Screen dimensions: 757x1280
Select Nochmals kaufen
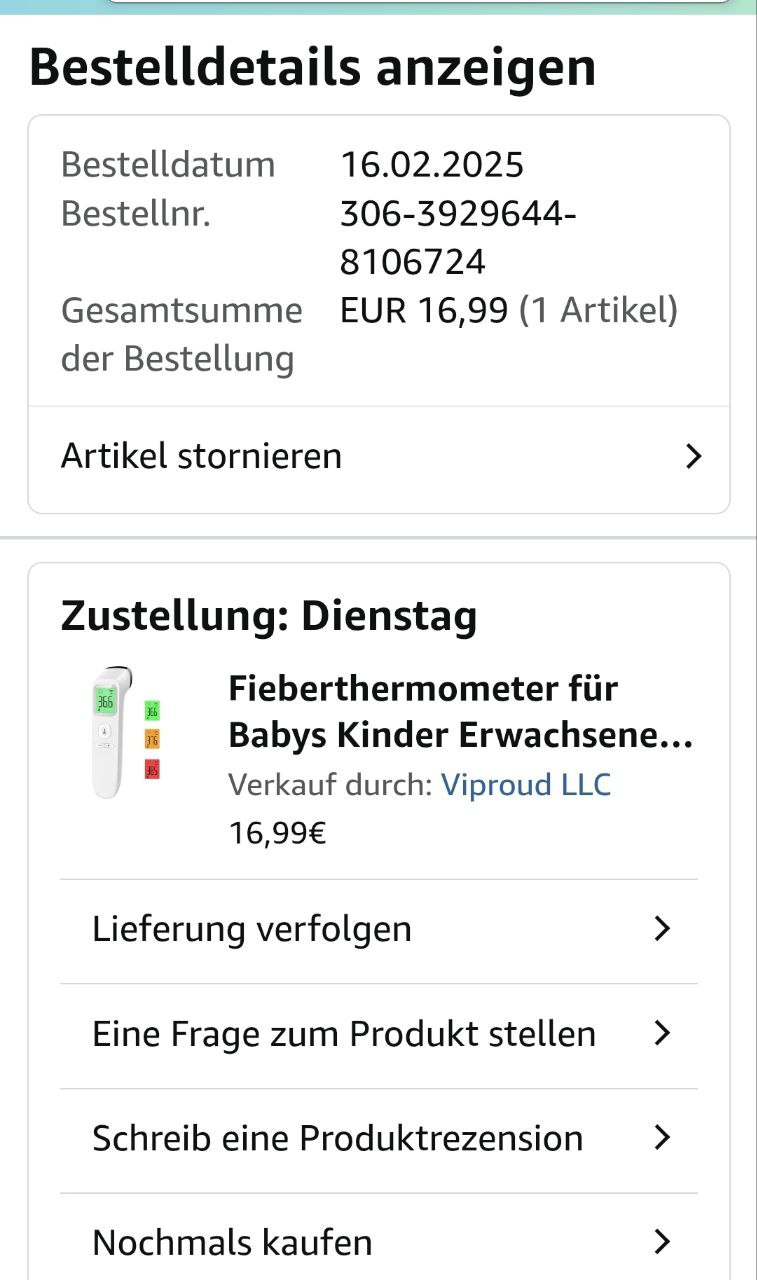232,1242
